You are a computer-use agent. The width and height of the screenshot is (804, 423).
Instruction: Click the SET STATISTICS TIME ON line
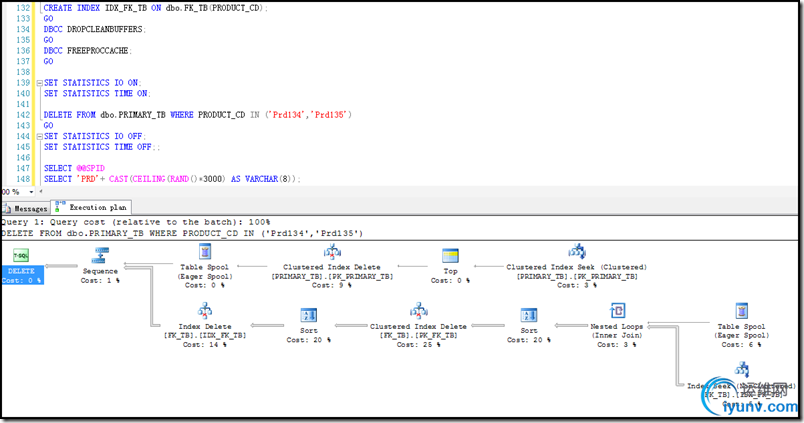point(96,93)
